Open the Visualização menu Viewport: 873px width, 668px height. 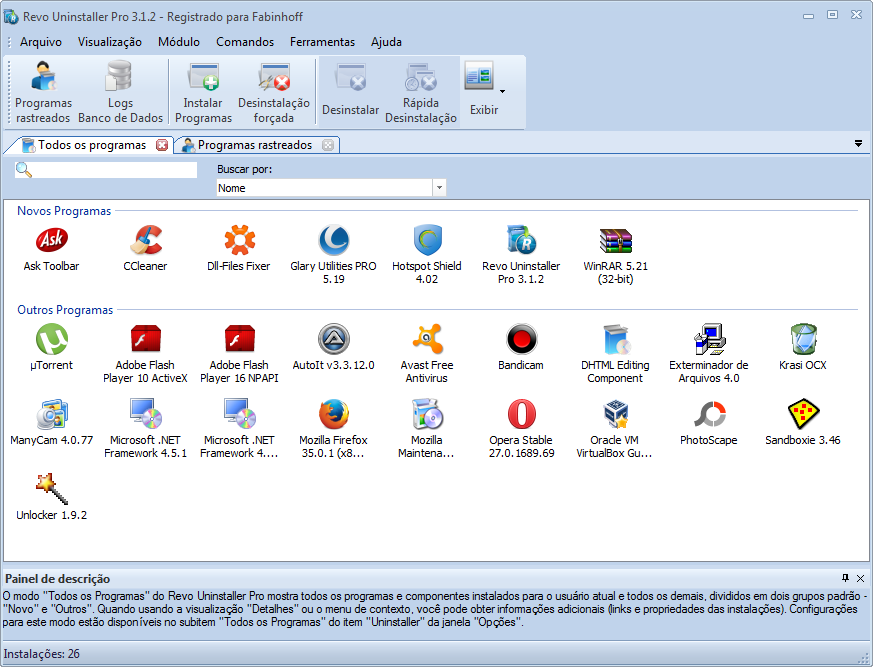click(110, 42)
